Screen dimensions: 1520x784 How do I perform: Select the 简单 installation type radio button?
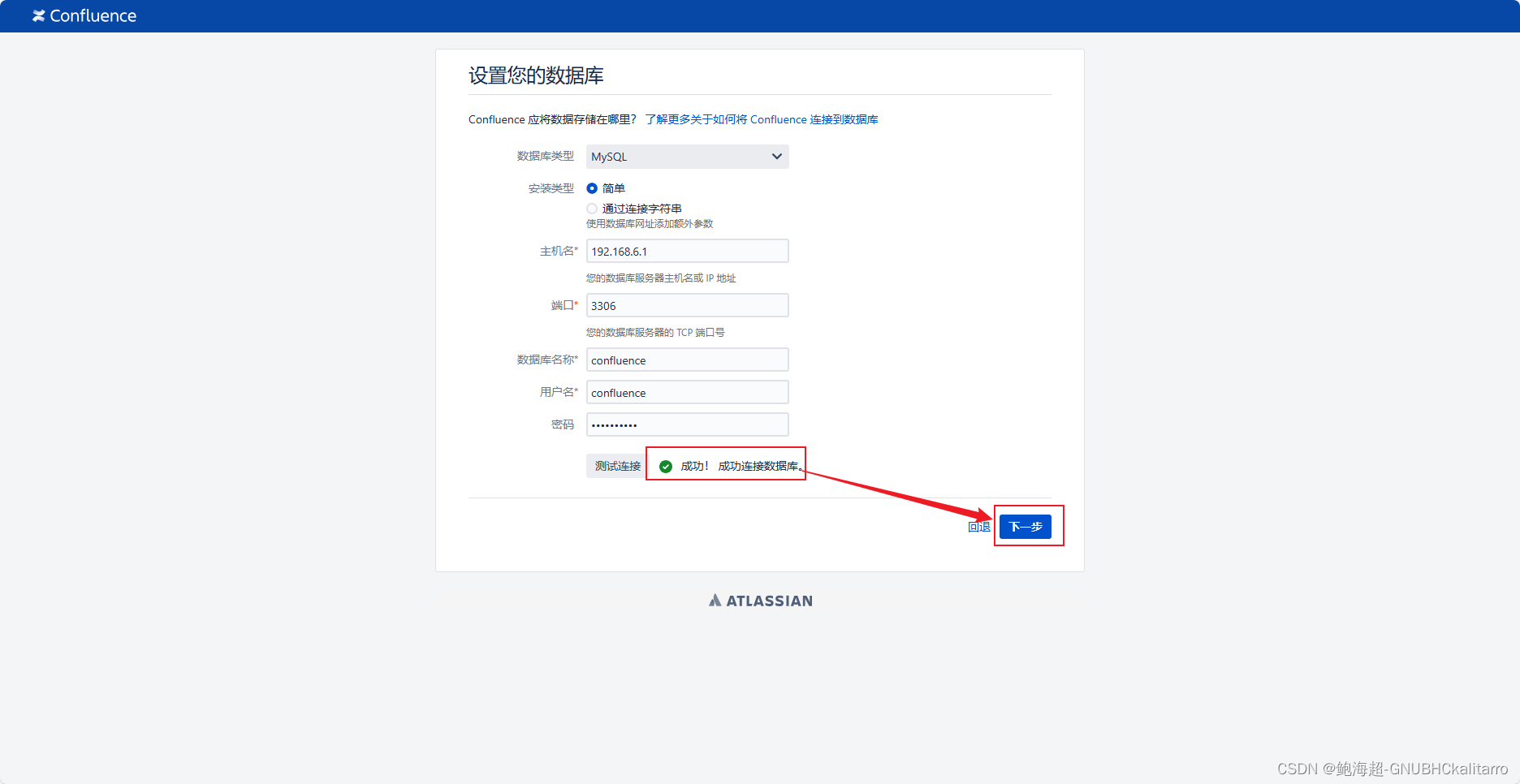coord(592,188)
